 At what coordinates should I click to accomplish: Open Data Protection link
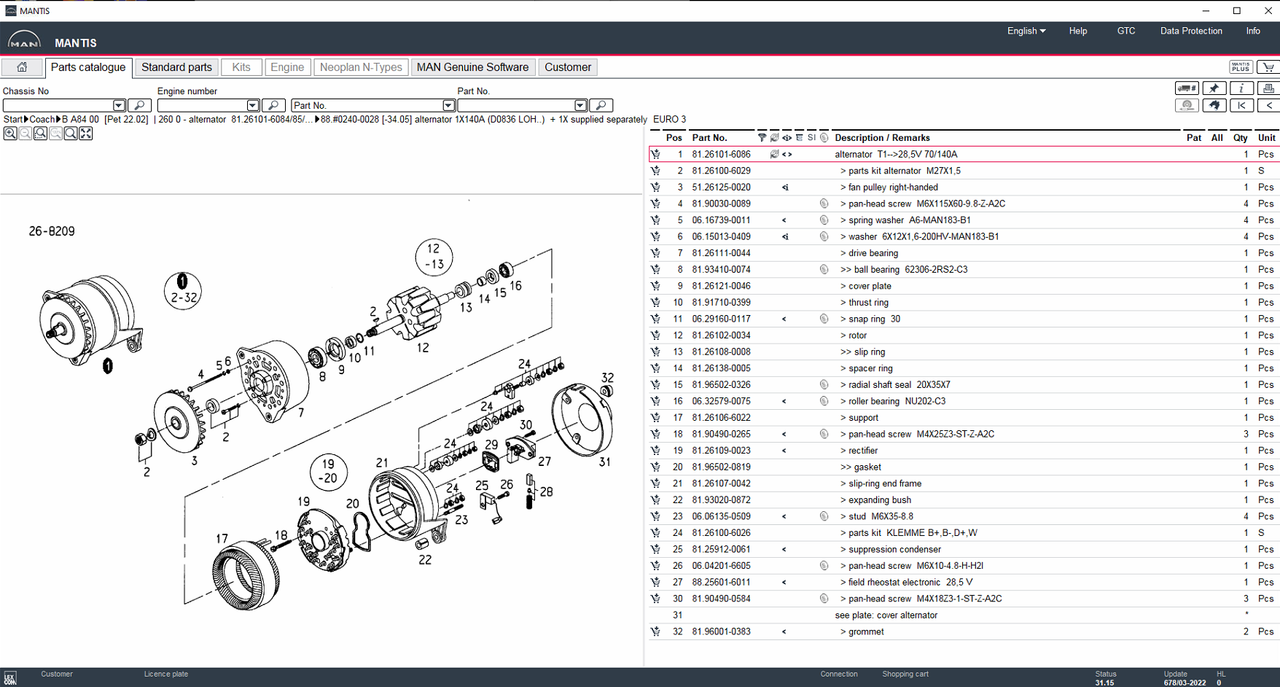[1191, 31]
